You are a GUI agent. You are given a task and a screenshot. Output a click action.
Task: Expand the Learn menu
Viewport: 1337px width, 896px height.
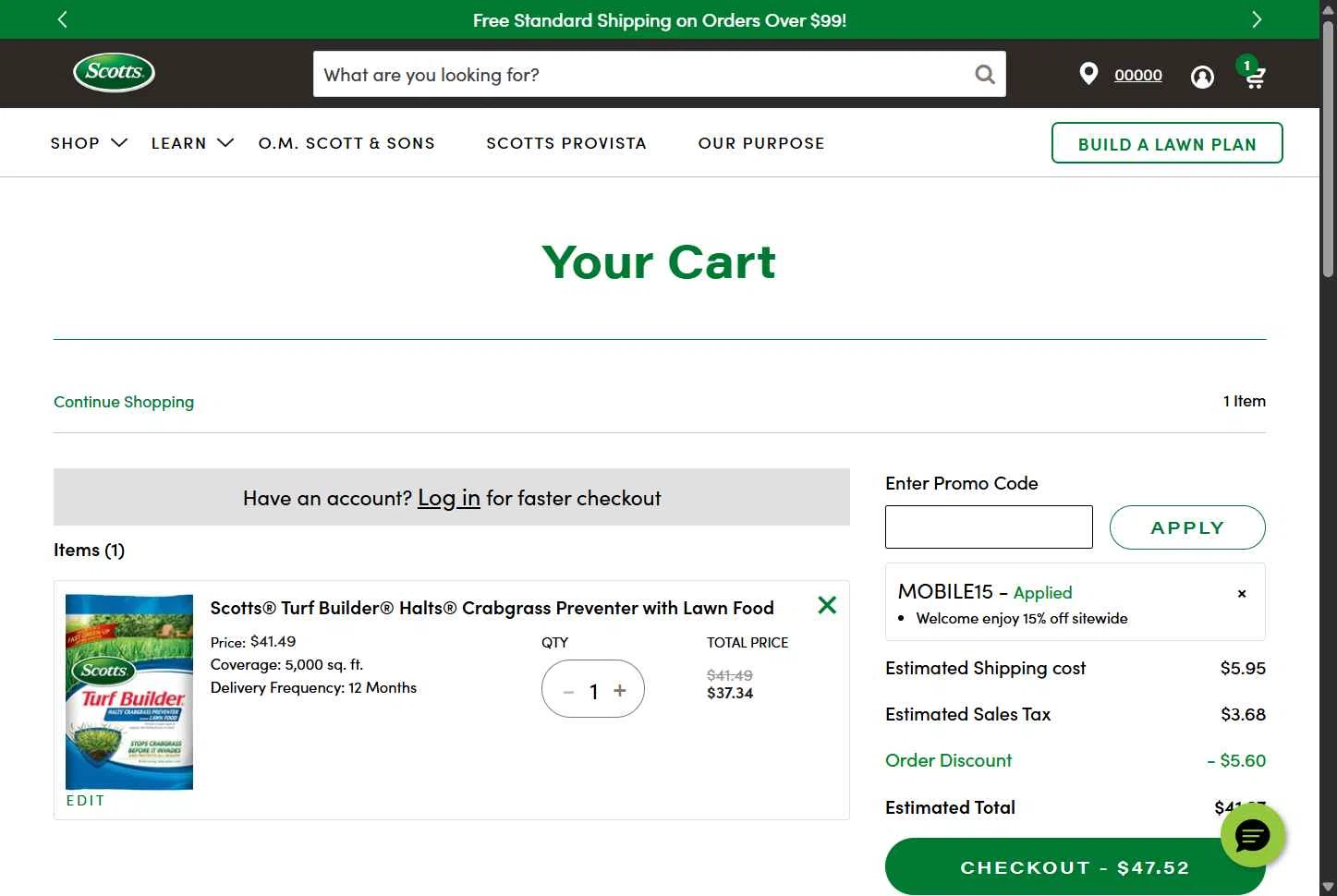tap(192, 143)
